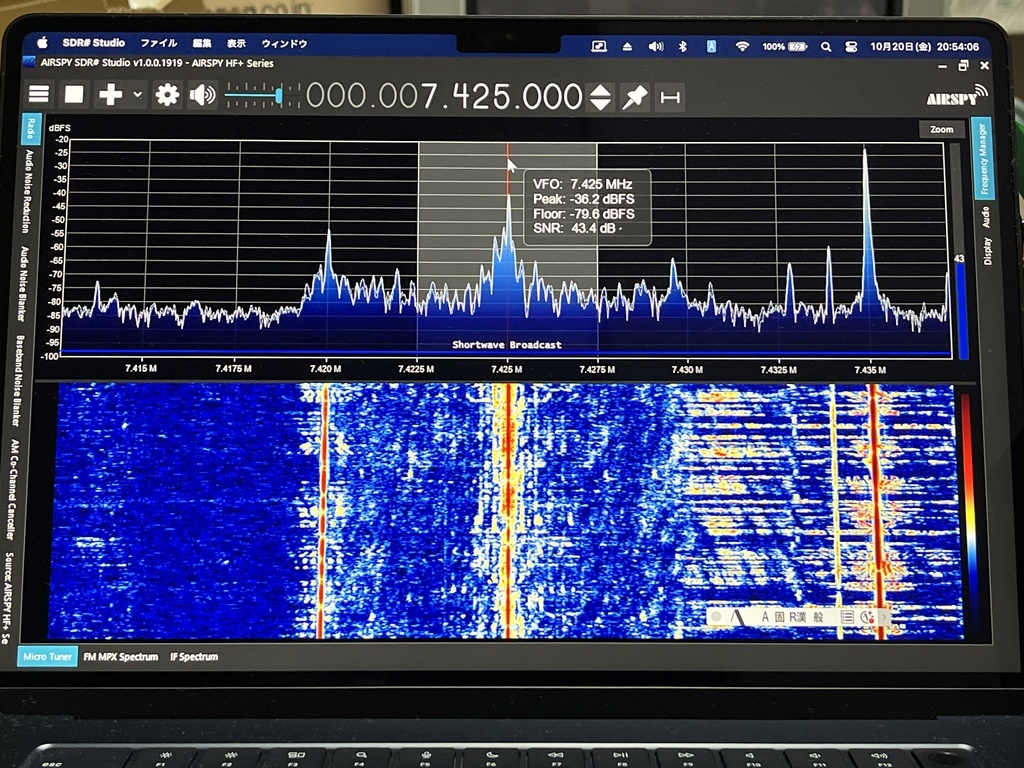1024x768 pixels.
Task: Open the hamburger menu in the SDR# toolbar
Action: 38,95
